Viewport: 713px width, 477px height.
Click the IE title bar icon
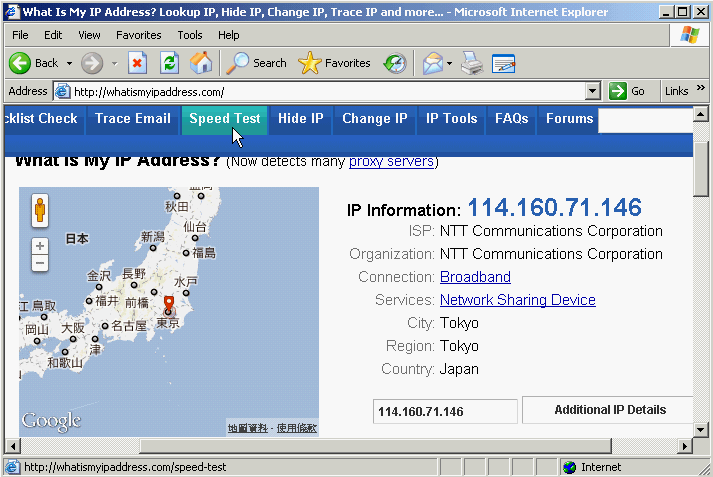(12, 12)
